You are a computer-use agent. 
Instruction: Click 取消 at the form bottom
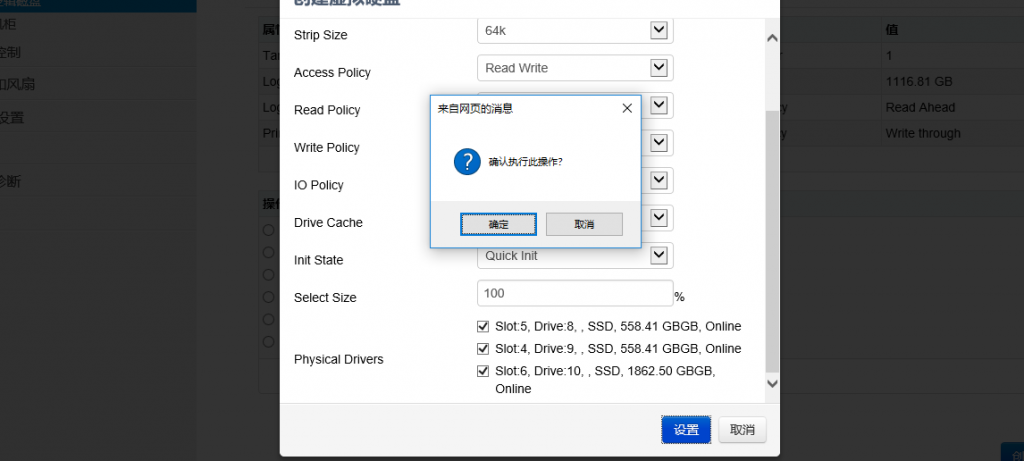click(x=742, y=430)
